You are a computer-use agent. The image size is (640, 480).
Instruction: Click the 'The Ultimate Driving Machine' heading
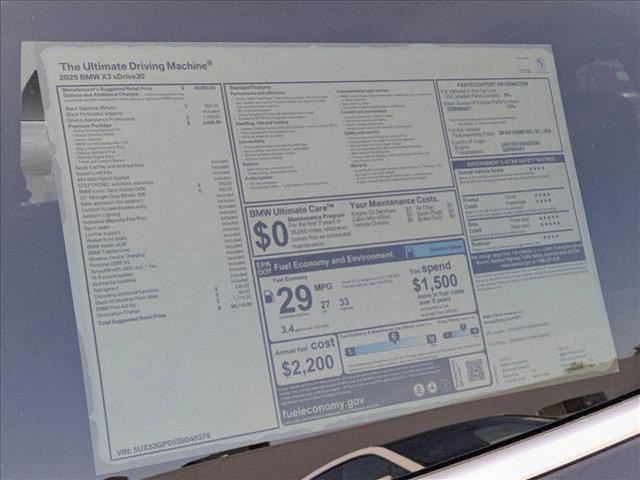tap(136, 66)
